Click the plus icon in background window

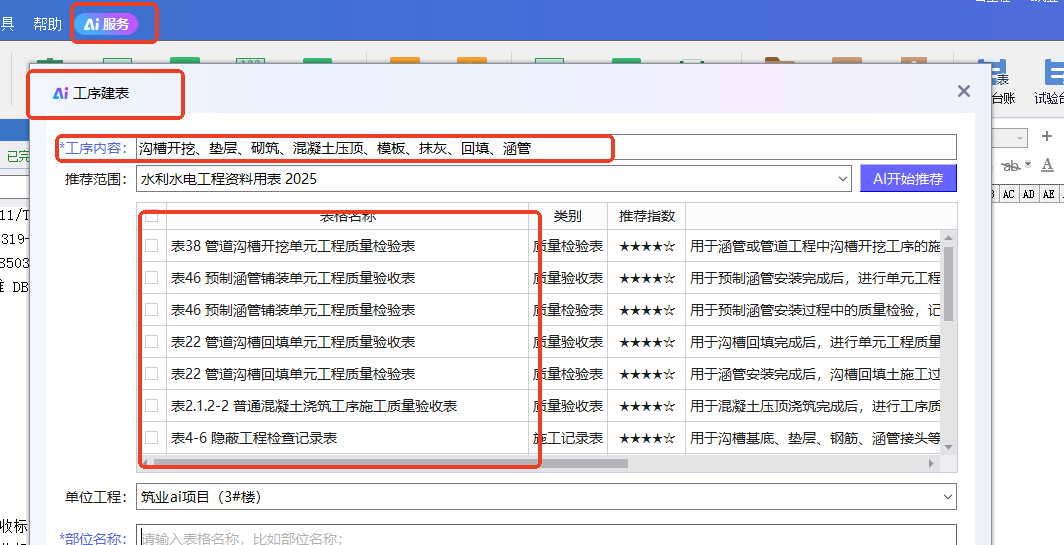pos(1046,137)
